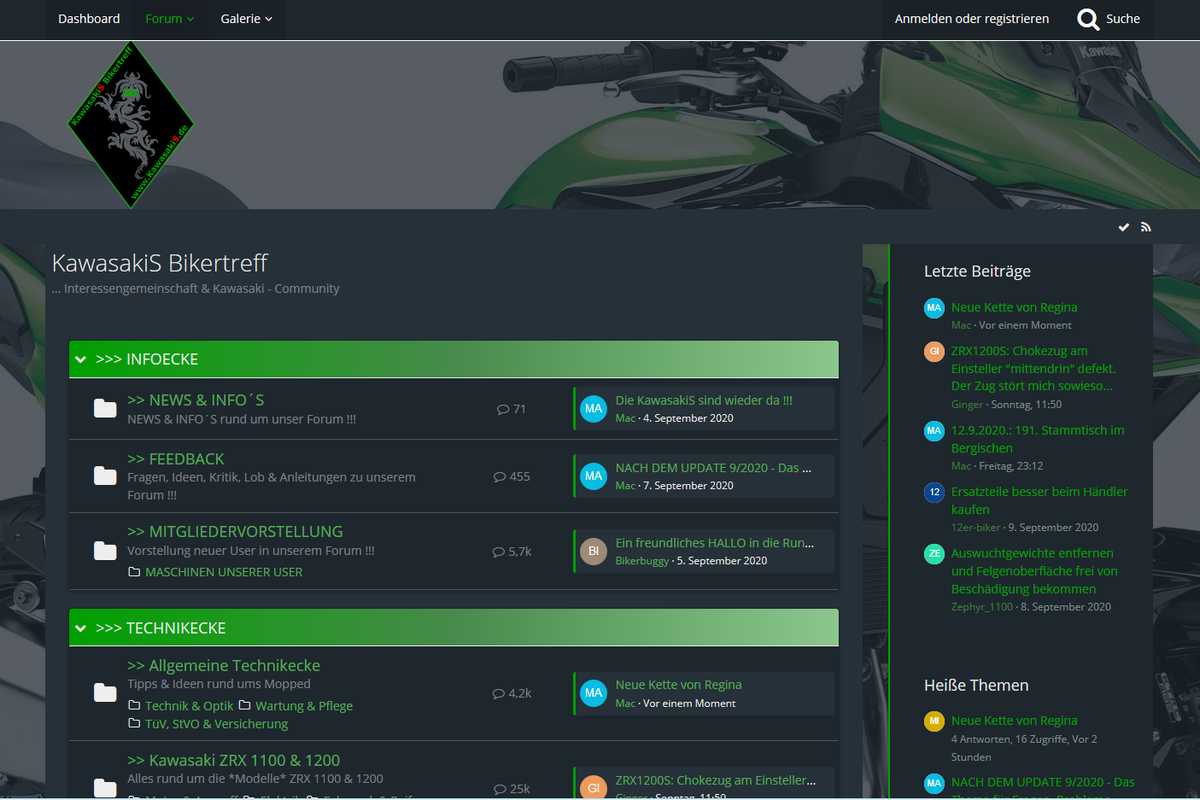The image size is (1200, 800).
Task: Click folder icon of NEWS & INFO´S forum
Action: click(x=105, y=408)
